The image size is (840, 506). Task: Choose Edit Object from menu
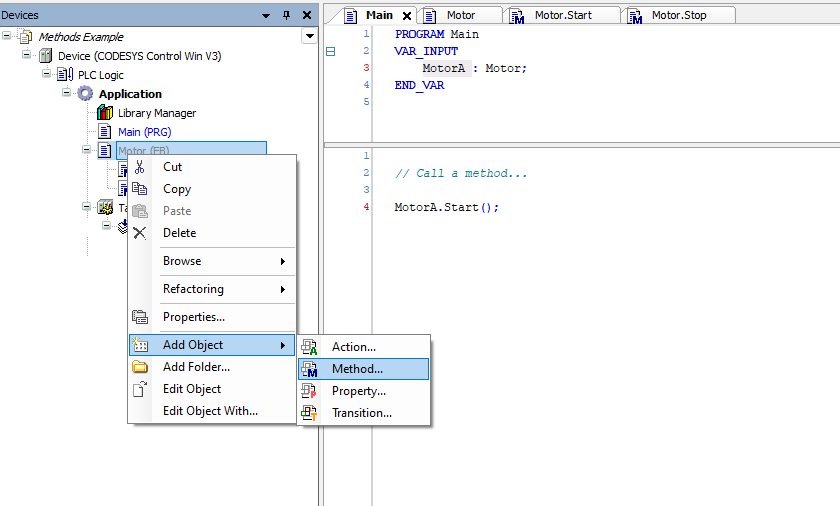coord(212,389)
